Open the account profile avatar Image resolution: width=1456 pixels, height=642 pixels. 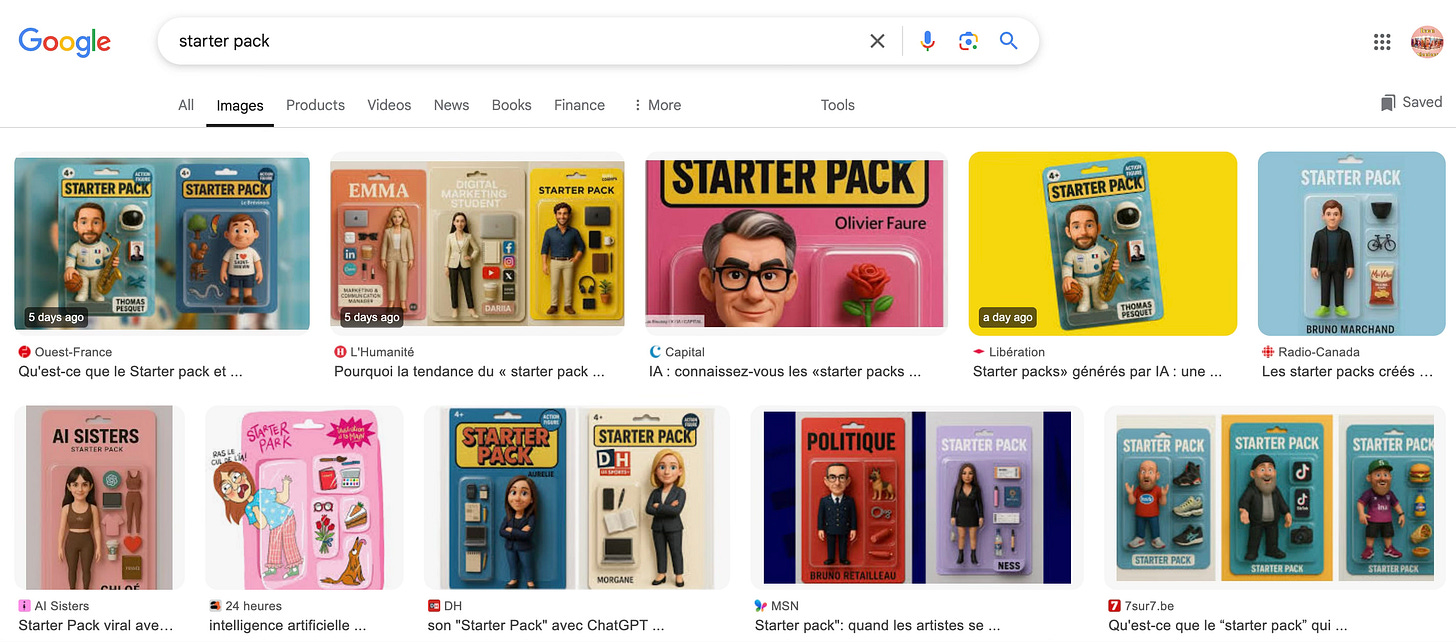pyautogui.click(x=1427, y=42)
